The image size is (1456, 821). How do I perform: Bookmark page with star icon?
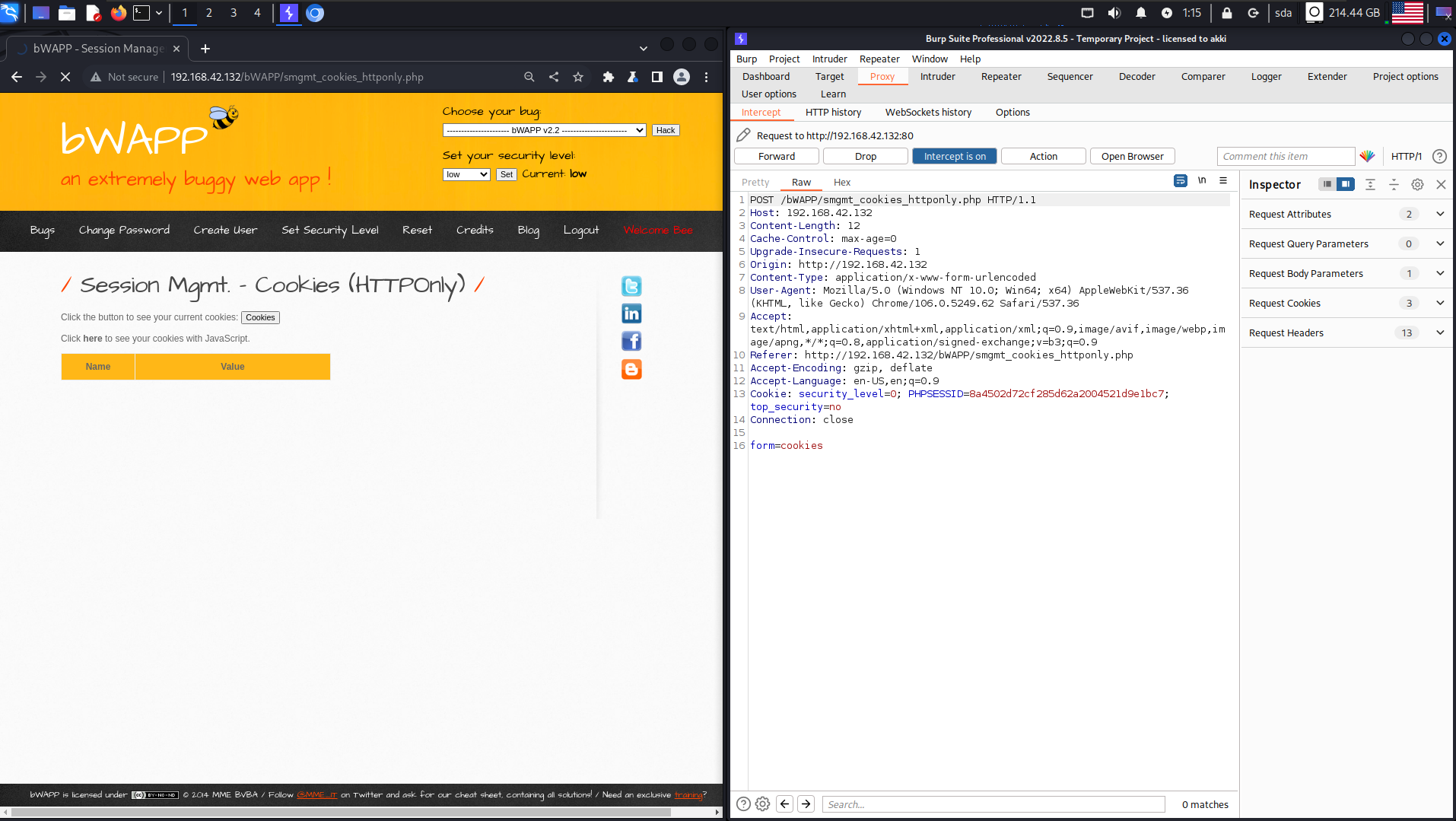[x=578, y=77]
